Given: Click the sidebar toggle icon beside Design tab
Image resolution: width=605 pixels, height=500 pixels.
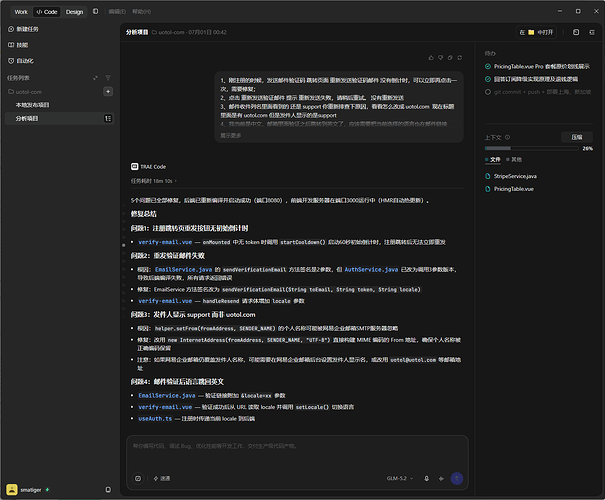Looking at the screenshot, I should [95, 12].
